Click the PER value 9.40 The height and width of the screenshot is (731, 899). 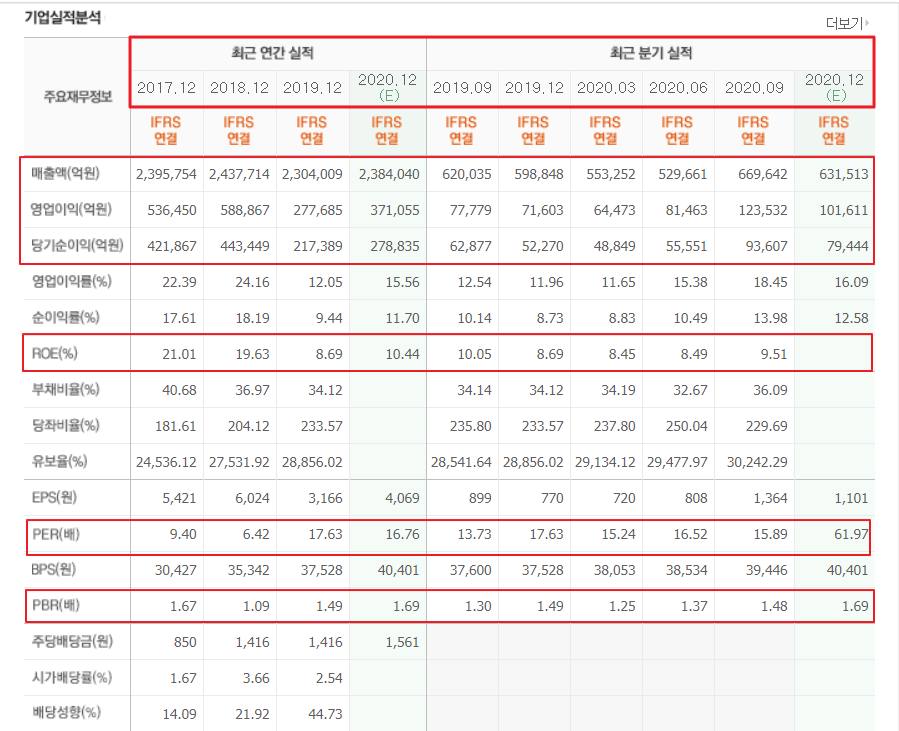point(183,534)
